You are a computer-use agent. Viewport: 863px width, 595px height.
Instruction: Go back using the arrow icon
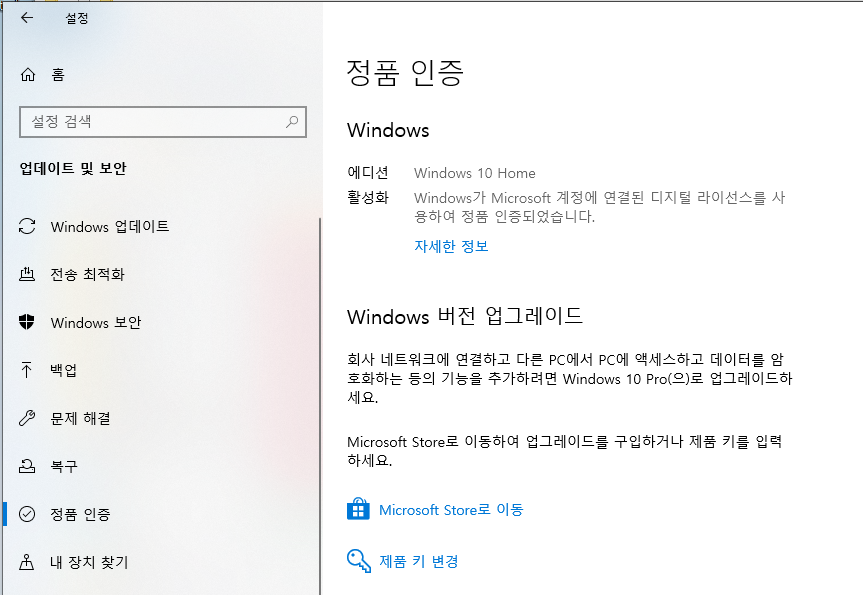click(26, 18)
